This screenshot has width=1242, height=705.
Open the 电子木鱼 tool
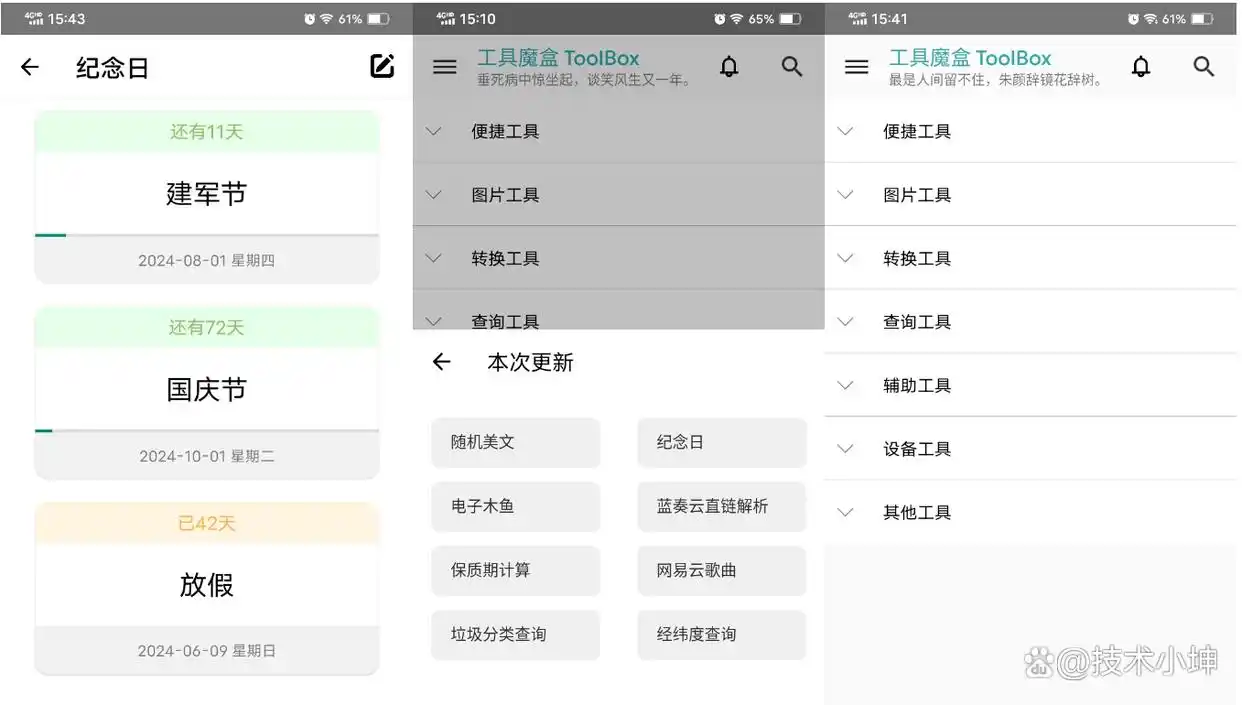click(x=515, y=507)
